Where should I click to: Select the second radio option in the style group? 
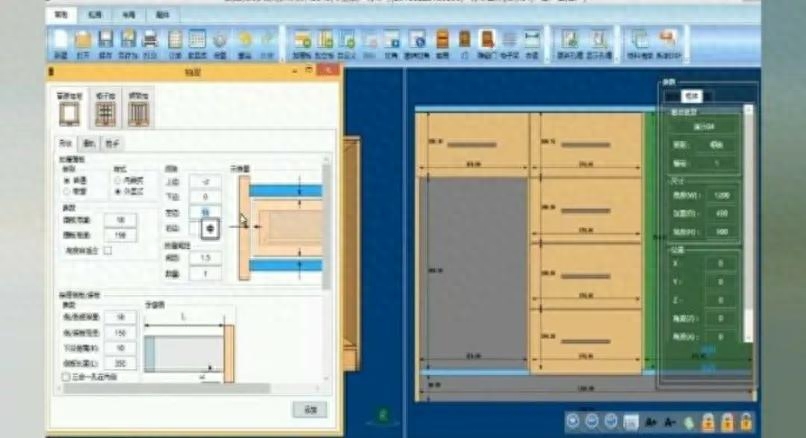(x=119, y=189)
